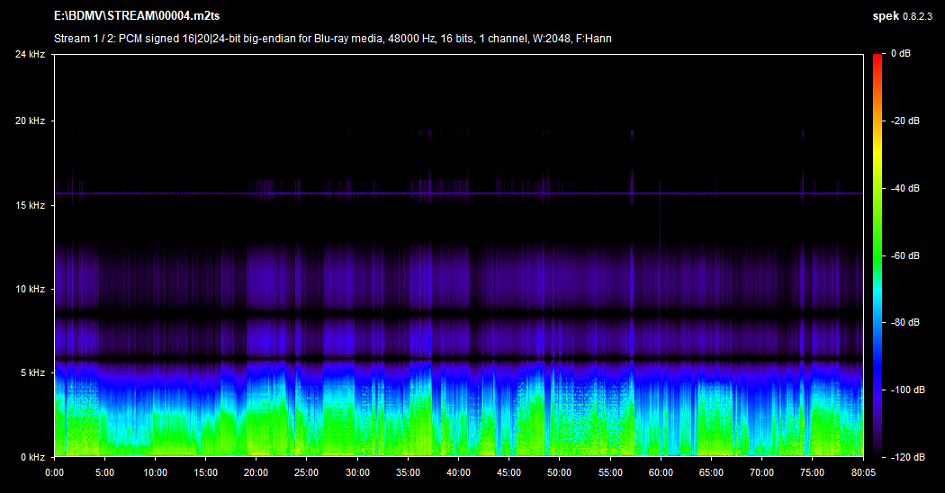Image resolution: width=945 pixels, height=493 pixels.
Task: Click the 0 kHz frequency axis label
Action: (31, 456)
